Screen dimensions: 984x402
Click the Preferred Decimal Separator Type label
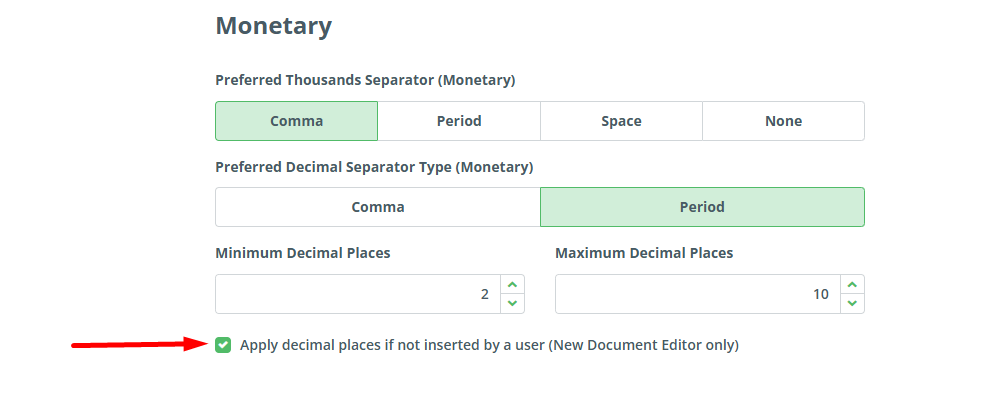(374, 166)
